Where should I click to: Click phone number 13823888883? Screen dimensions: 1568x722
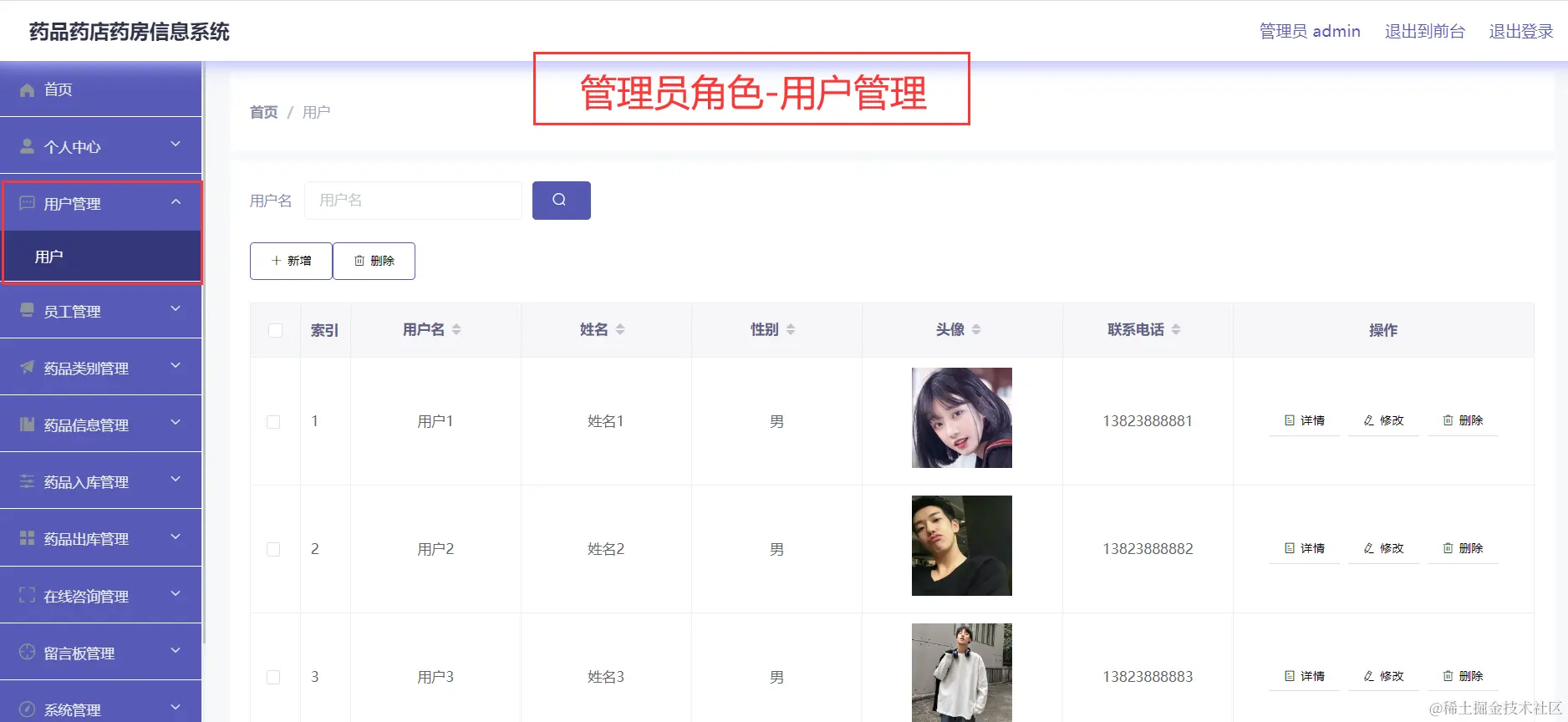(1148, 677)
